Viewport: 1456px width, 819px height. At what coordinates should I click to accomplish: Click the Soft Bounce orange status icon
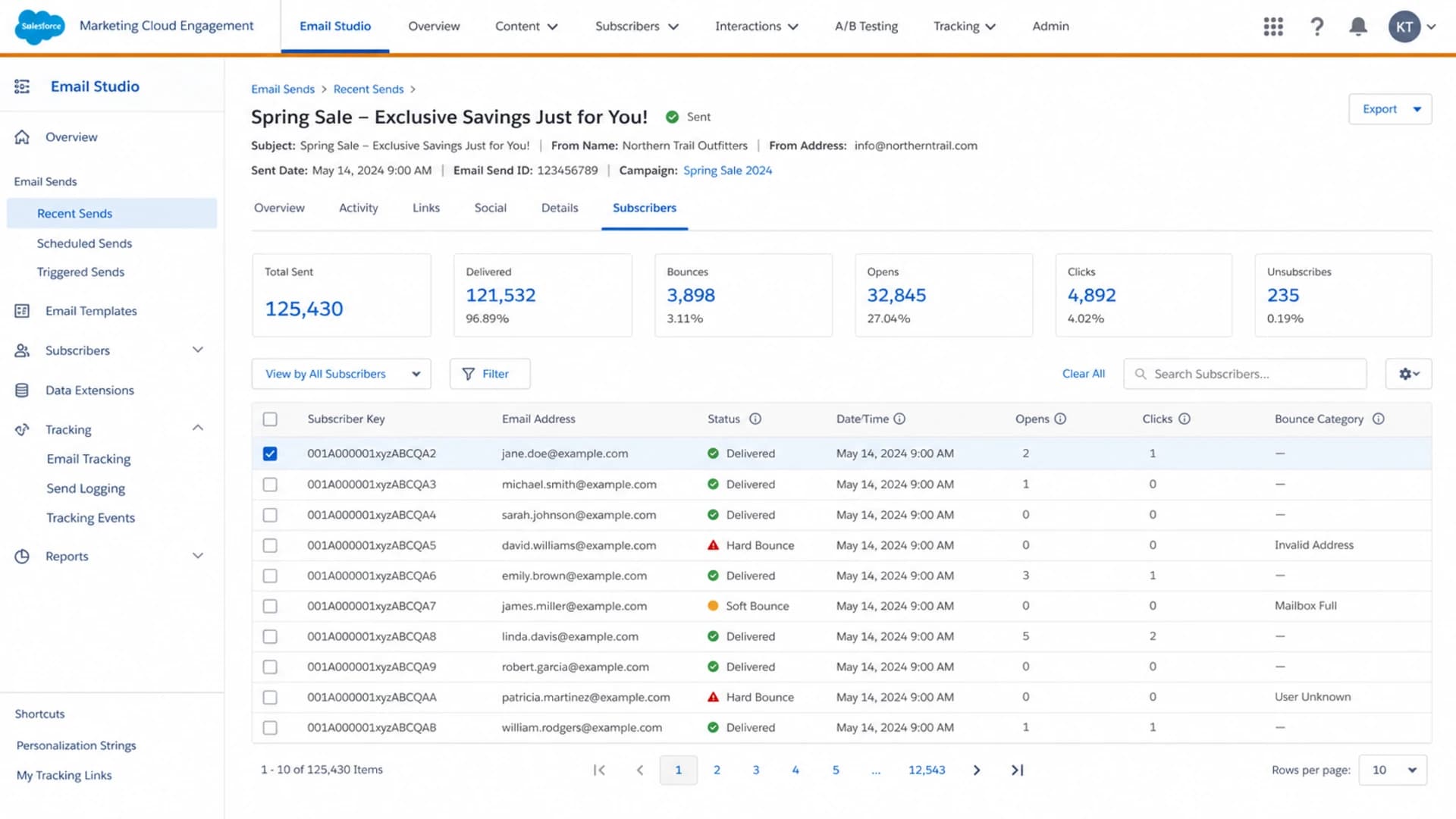(x=713, y=606)
